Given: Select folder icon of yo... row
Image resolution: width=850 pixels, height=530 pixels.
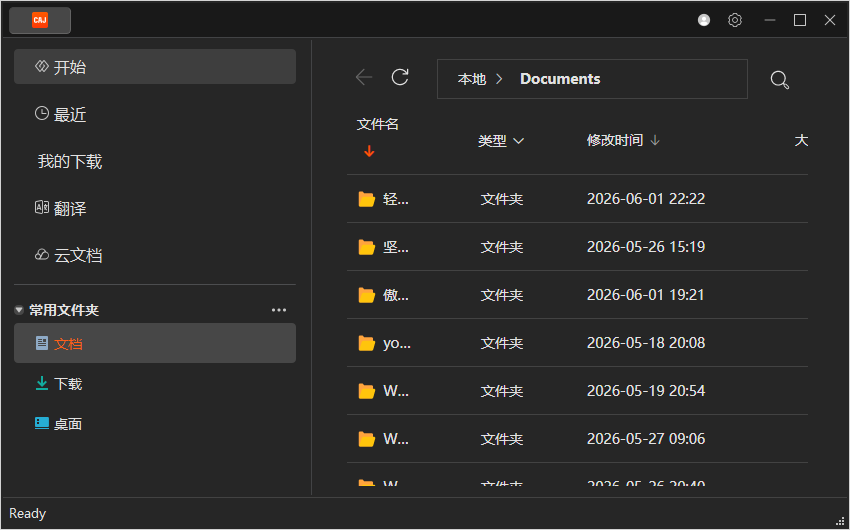Looking at the screenshot, I should coord(367,343).
